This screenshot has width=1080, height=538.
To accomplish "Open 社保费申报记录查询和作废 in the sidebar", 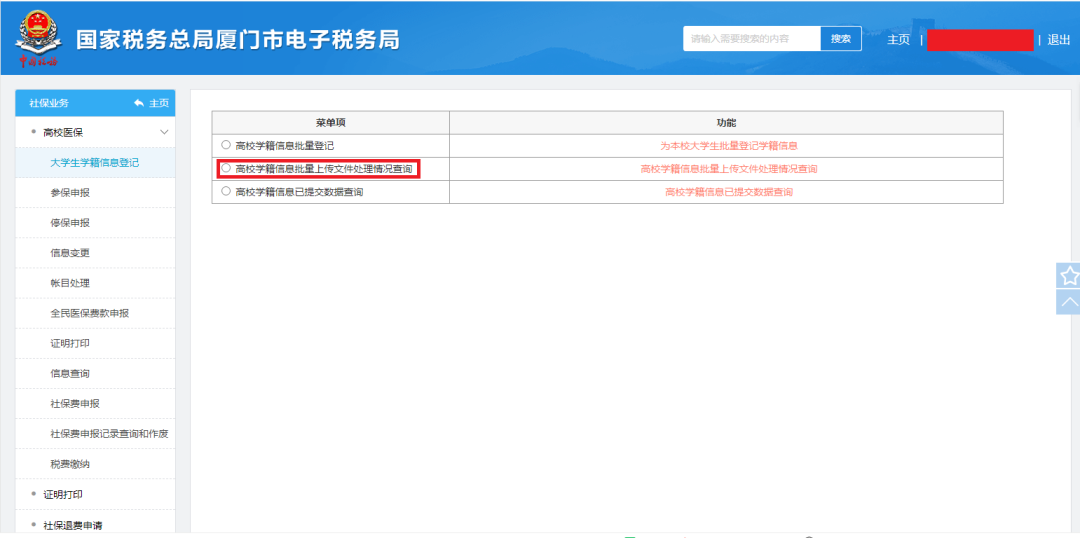I will (x=95, y=434).
